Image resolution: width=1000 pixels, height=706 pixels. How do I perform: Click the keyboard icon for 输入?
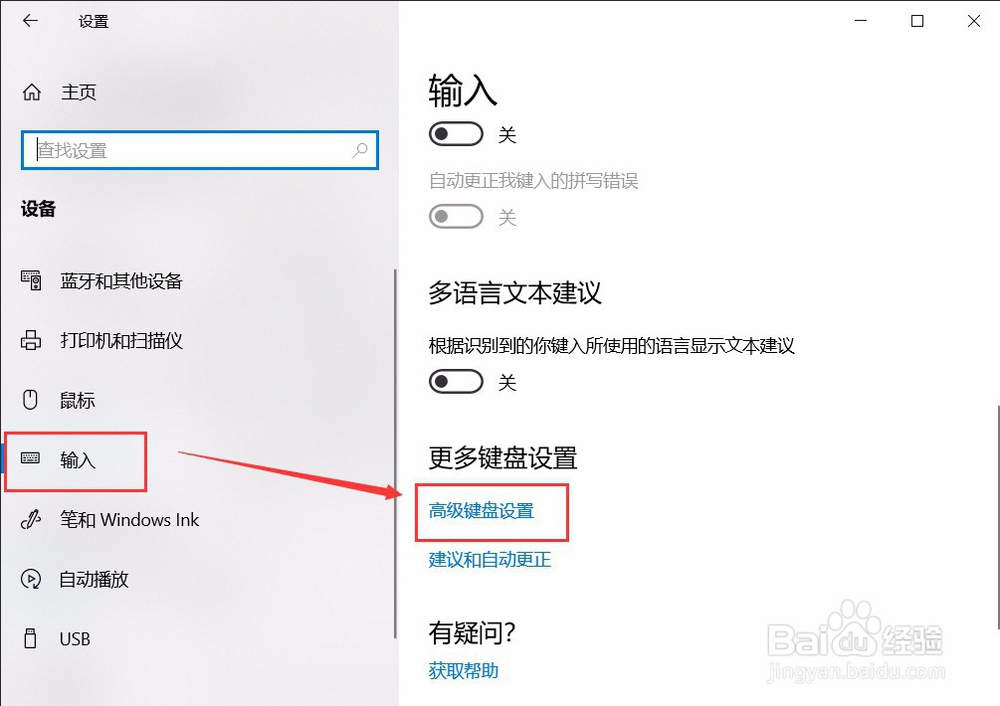point(30,458)
